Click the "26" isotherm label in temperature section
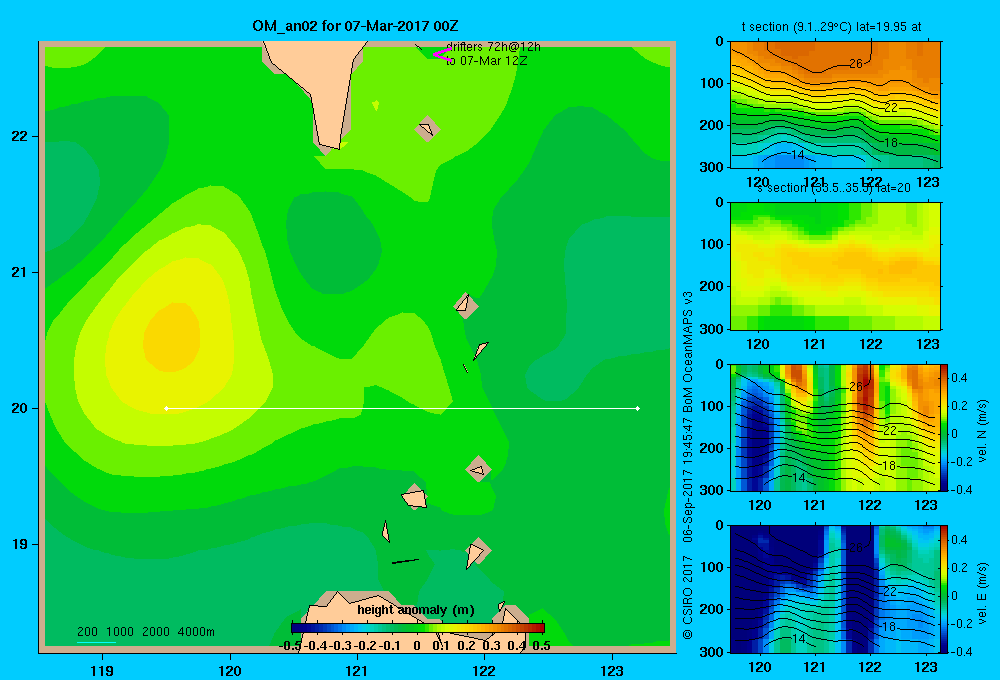The image size is (1000, 680). (x=856, y=63)
